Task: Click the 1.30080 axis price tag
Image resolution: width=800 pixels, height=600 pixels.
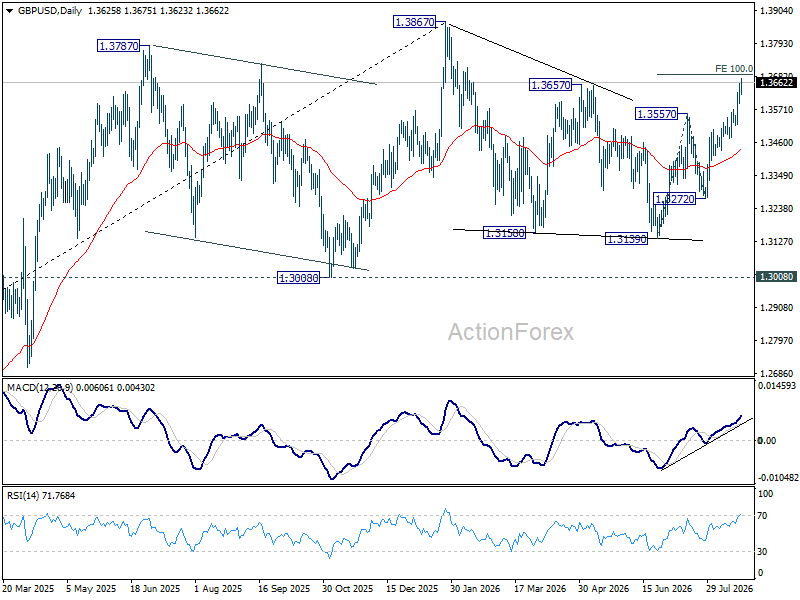Action: 777,277
